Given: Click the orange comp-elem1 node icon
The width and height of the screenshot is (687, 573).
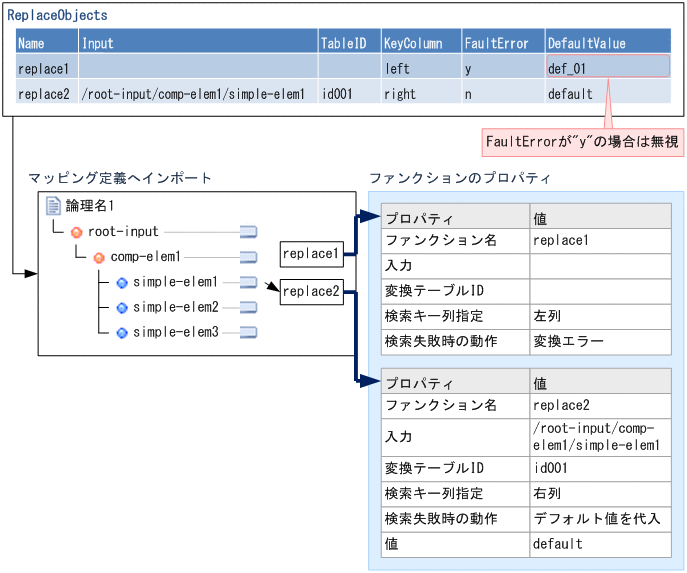Looking at the screenshot, I should [x=99, y=257].
